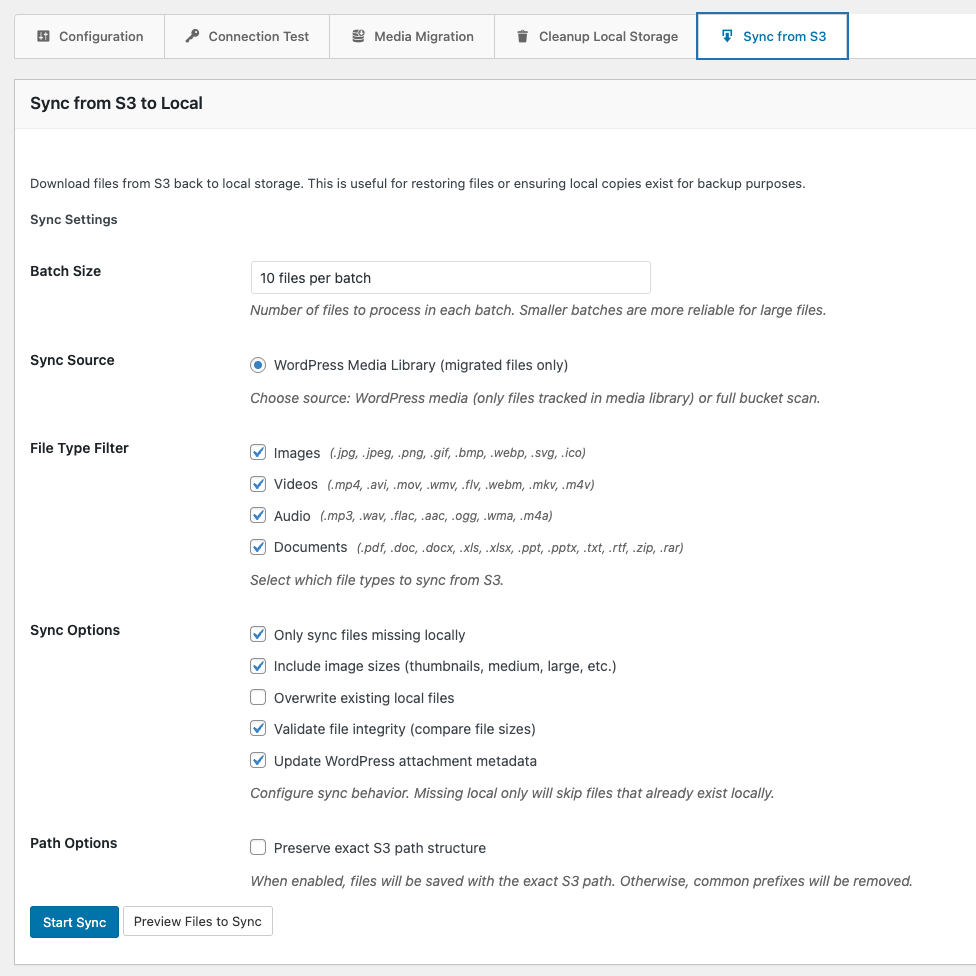The height and width of the screenshot is (976, 976).
Task: Click the Media Migration database icon
Action: point(358,36)
